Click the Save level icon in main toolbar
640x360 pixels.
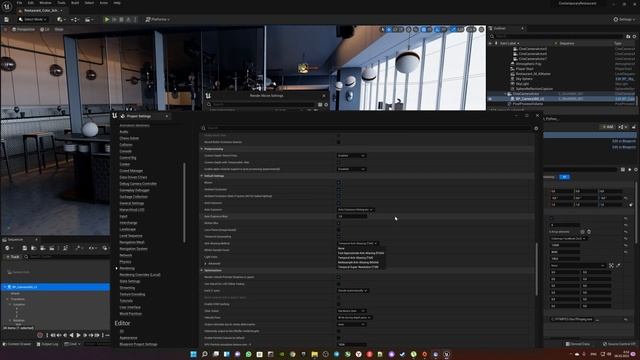click(x=7, y=19)
